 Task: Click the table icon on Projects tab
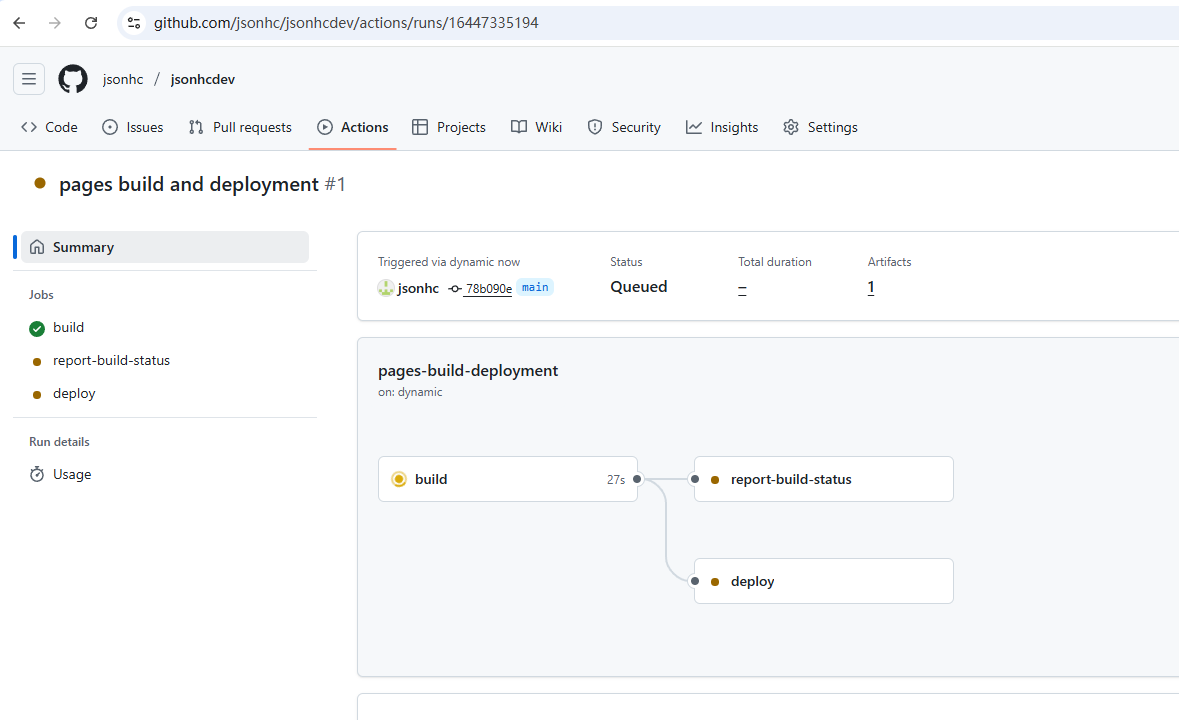(x=420, y=127)
